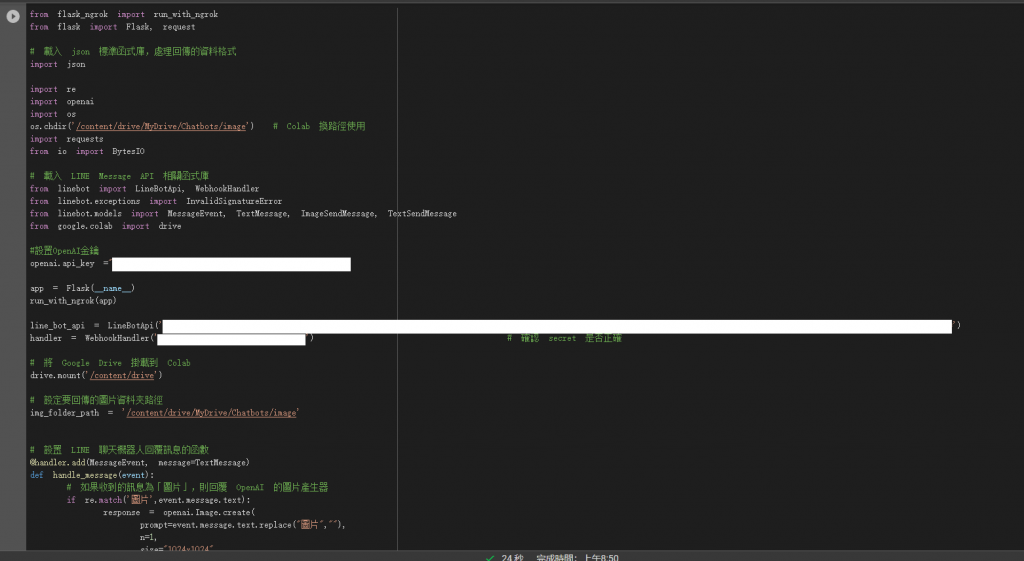Click the 'def handle_message(event):' line
1024x561 pixels.
tap(92, 475)
